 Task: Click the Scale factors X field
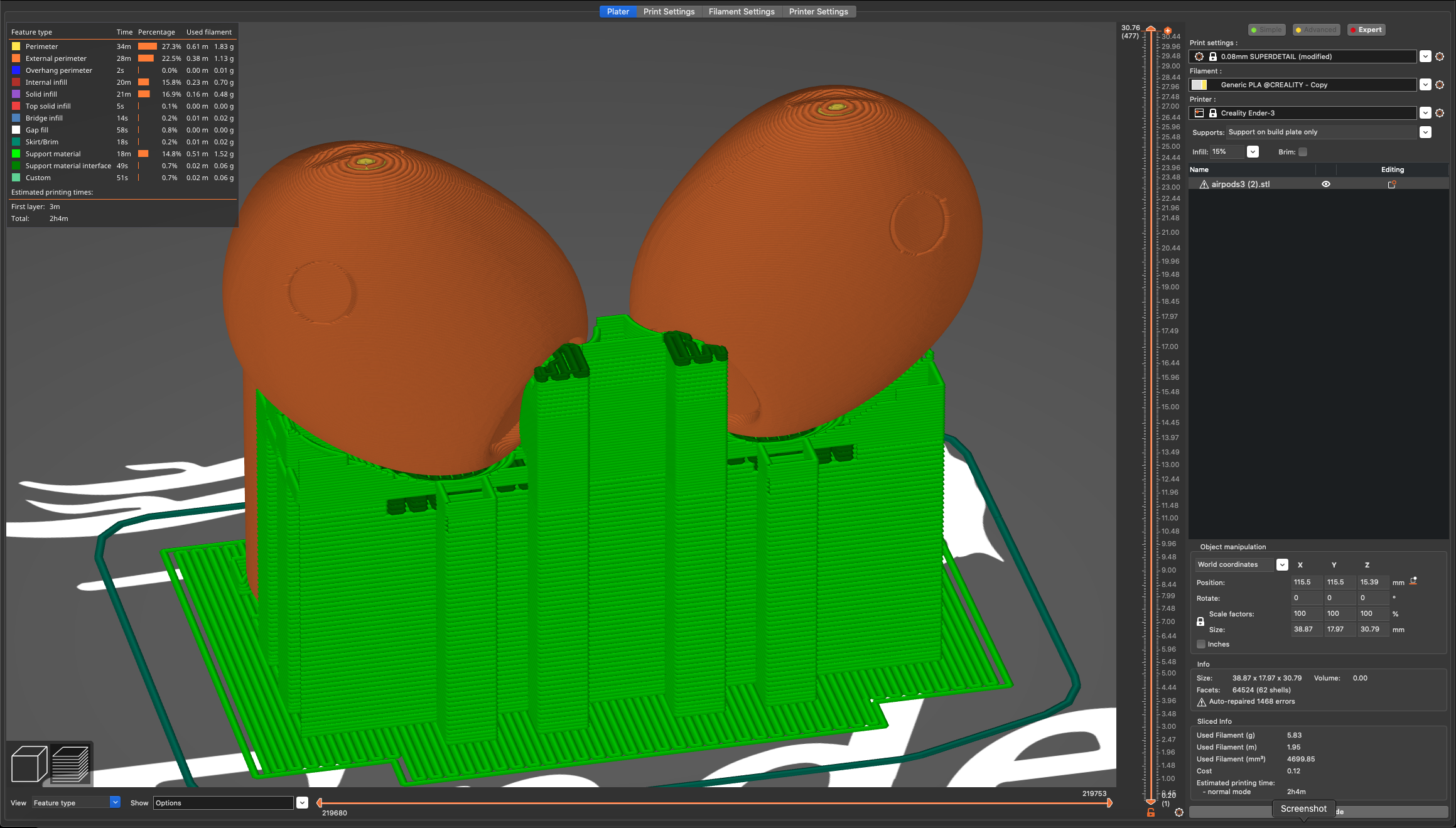pyautogui.click(x=1307, y=613)
